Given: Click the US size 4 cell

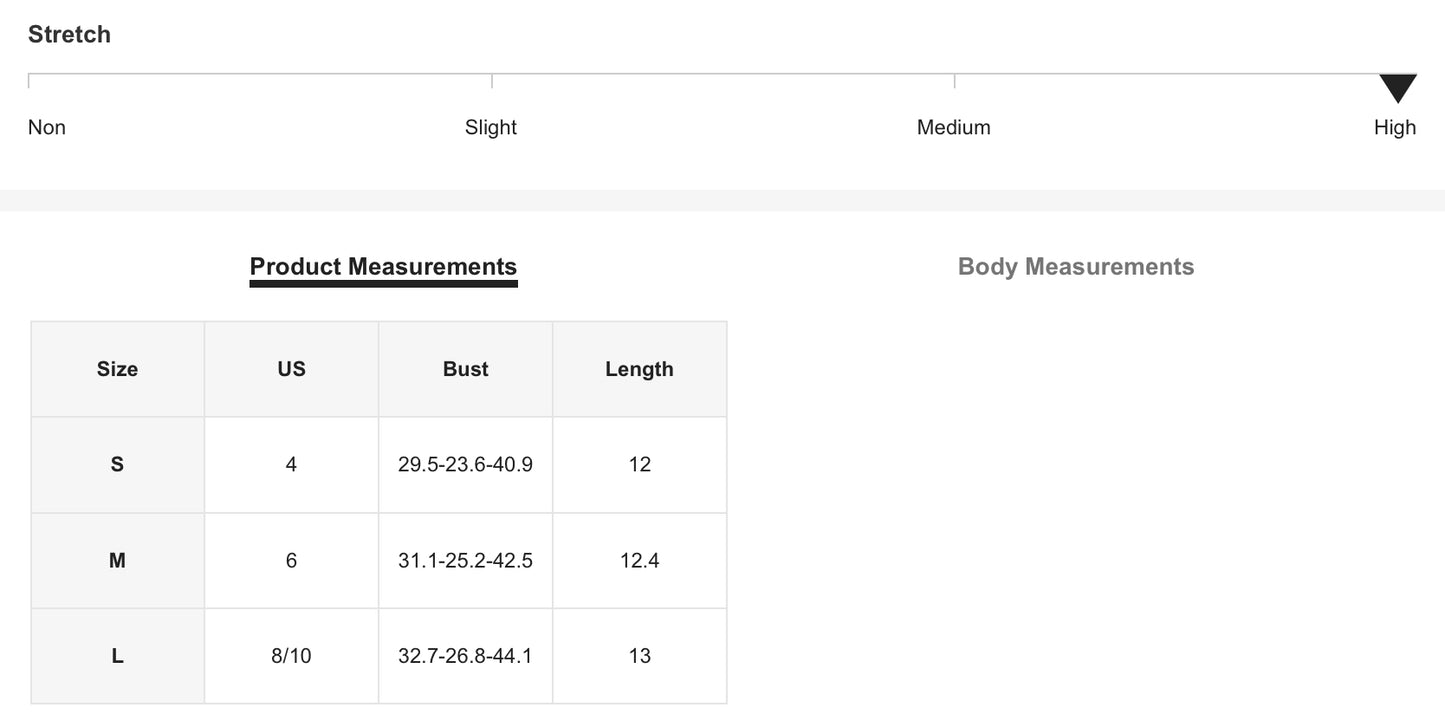Looking at the screenshot, I should pos(291,465).
